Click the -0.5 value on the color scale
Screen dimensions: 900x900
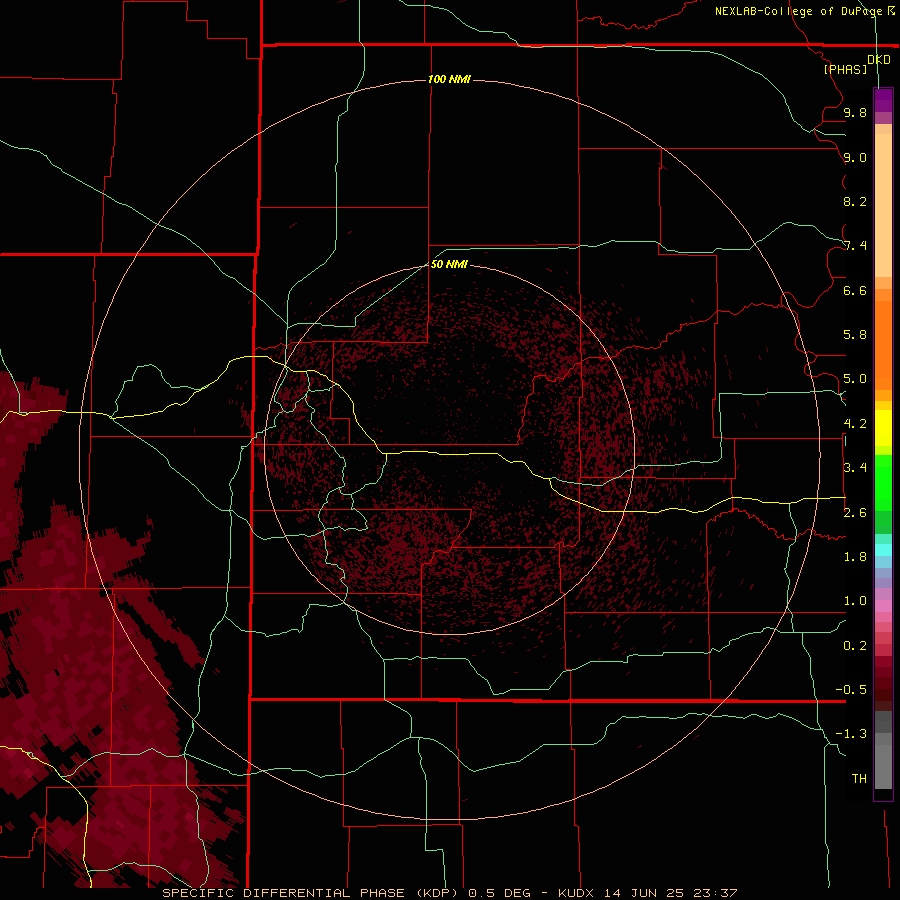[851, 690]
